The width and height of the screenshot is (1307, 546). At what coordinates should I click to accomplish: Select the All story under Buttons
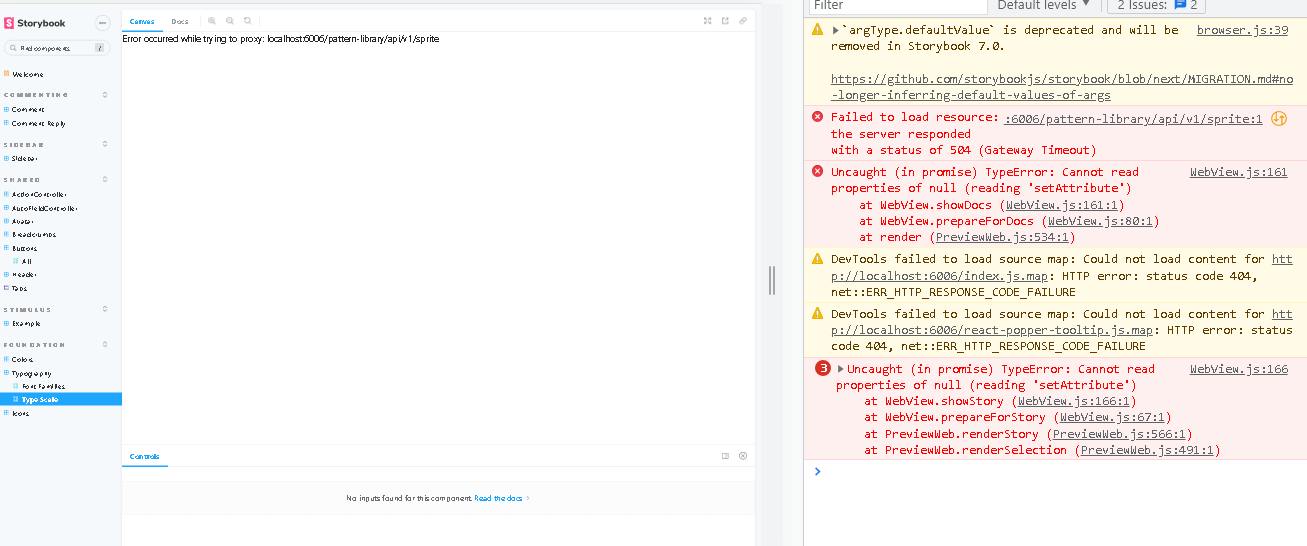[x=26, y=261]
